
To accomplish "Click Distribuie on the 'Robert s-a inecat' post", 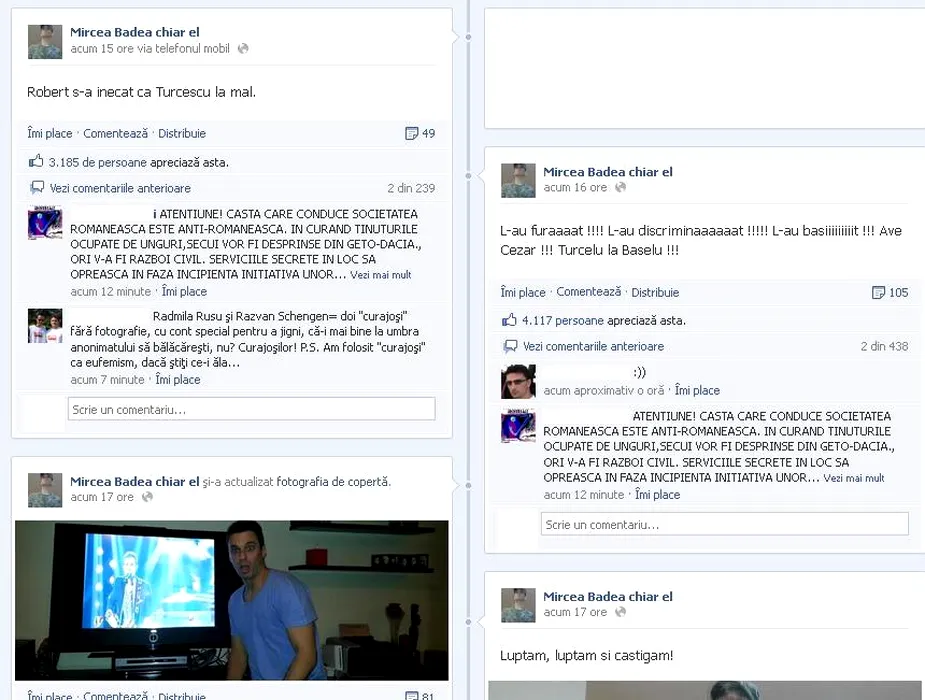I will pyautogui.click(x=181, y=133).
